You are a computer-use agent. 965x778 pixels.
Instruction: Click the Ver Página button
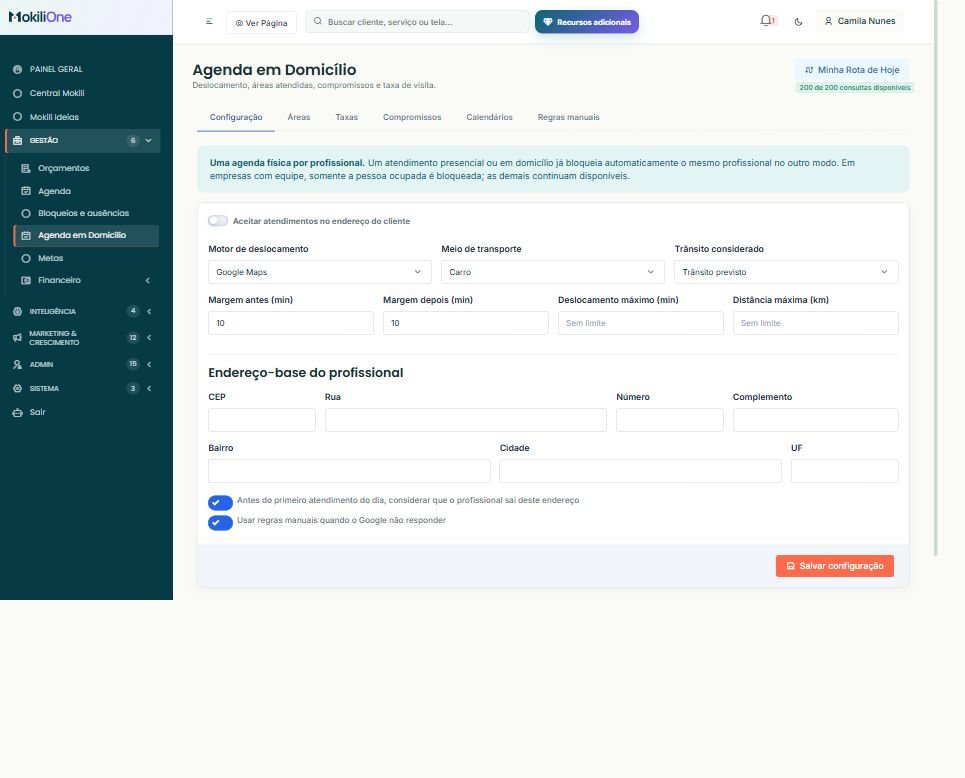262,23
